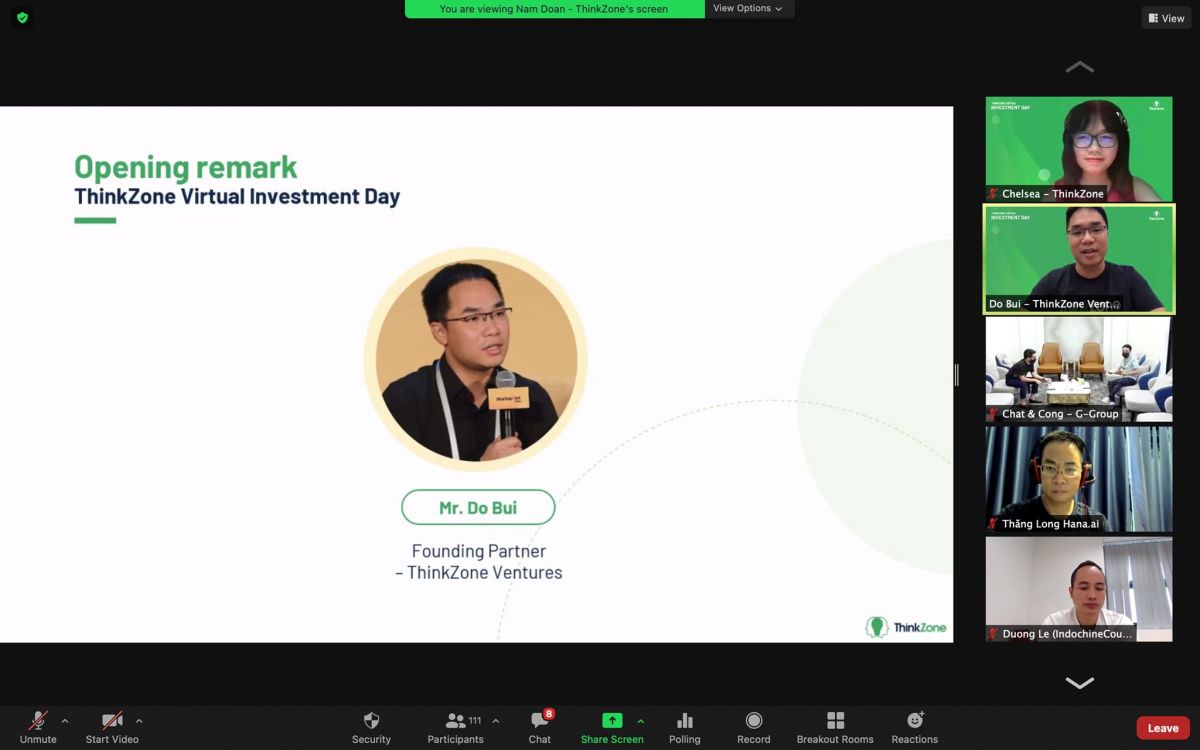This screenshot has height=750, width=1200.
Task: Open audio options arrow next to Unmute
Action: 65,721
